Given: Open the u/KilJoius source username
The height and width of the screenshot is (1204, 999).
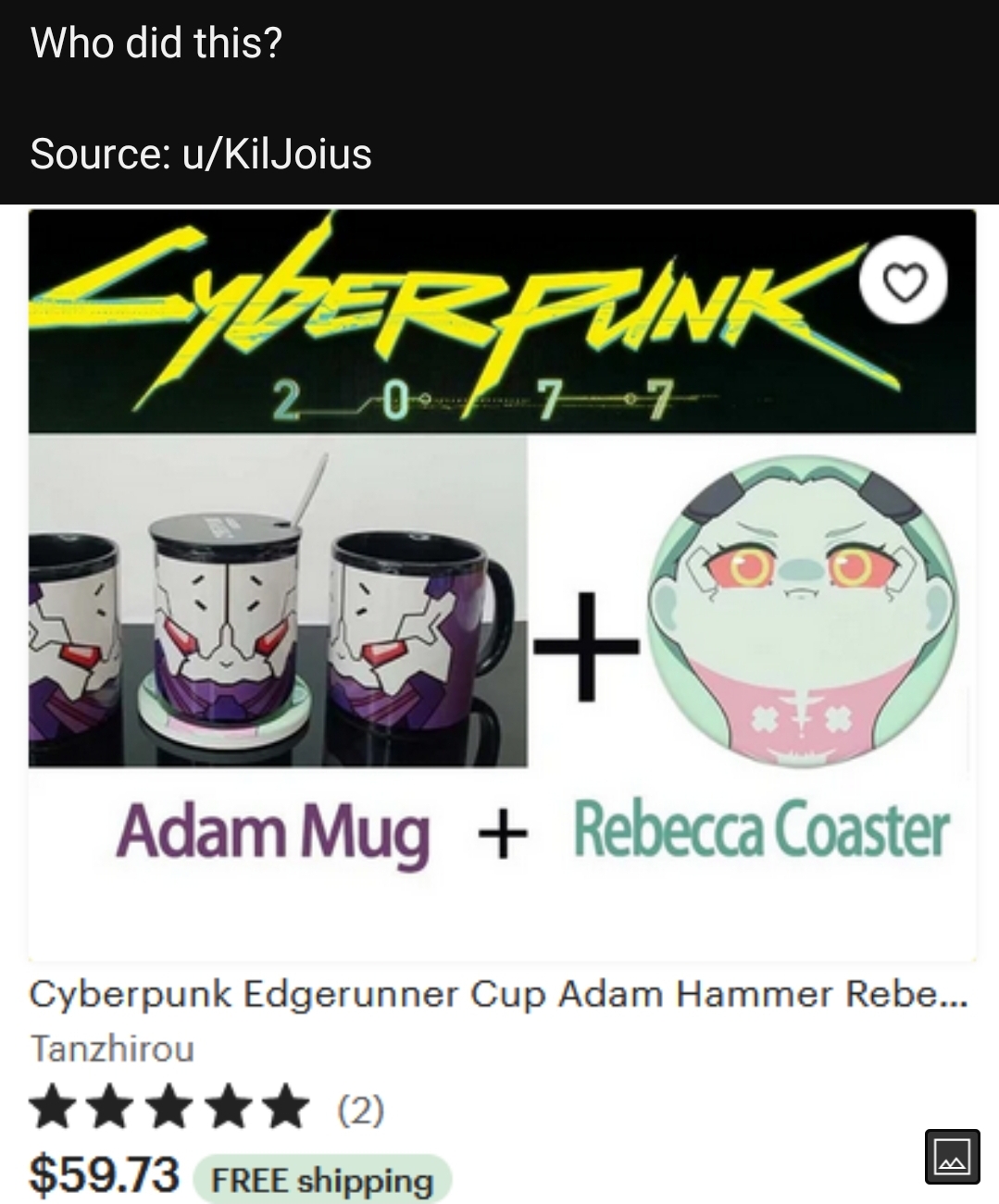Looking at the screenshot, I should tap(277, 153).
